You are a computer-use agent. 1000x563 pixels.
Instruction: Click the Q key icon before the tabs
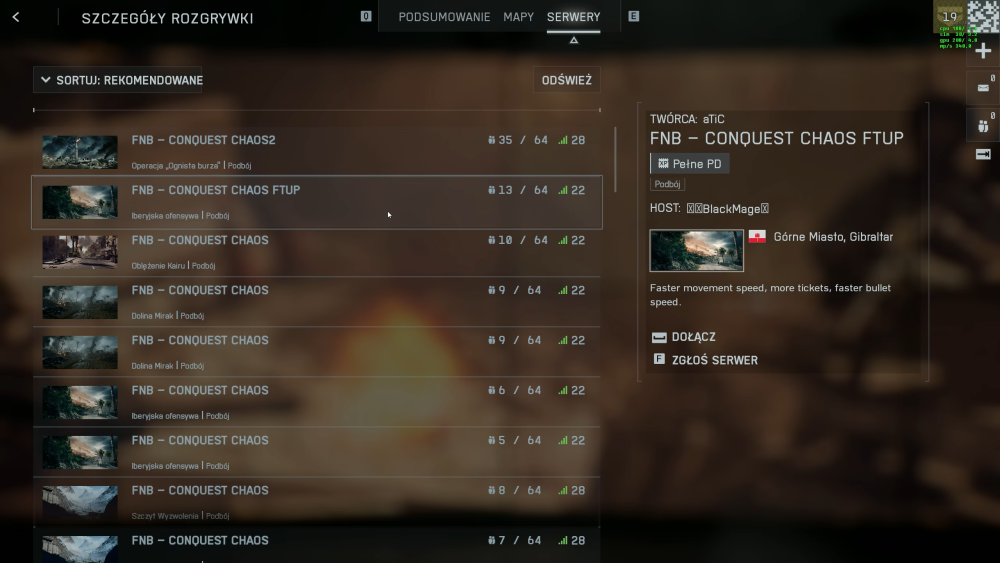coord(366,17)
